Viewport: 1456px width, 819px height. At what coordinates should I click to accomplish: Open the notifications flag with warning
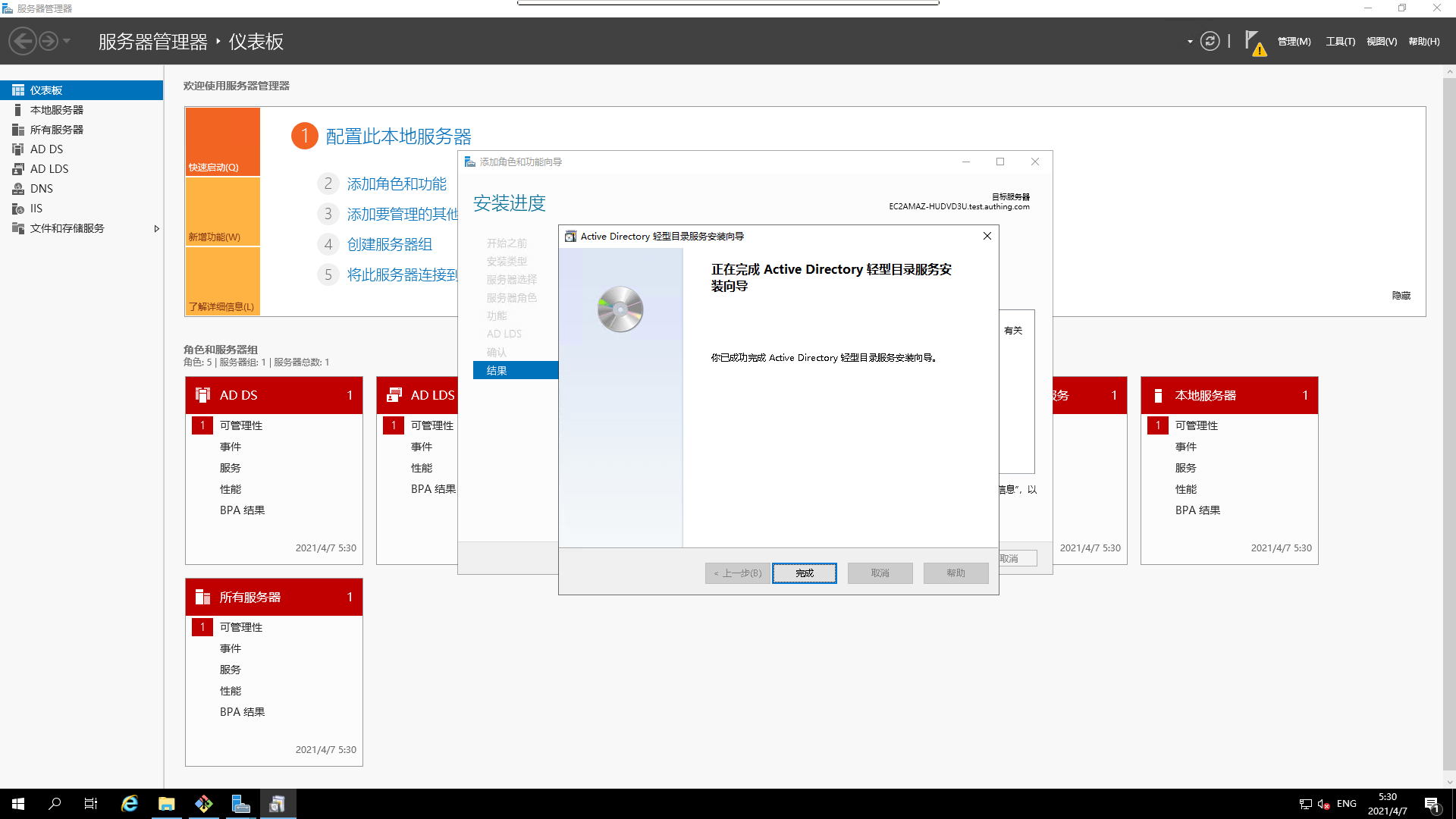click(x=1254, y=42)
